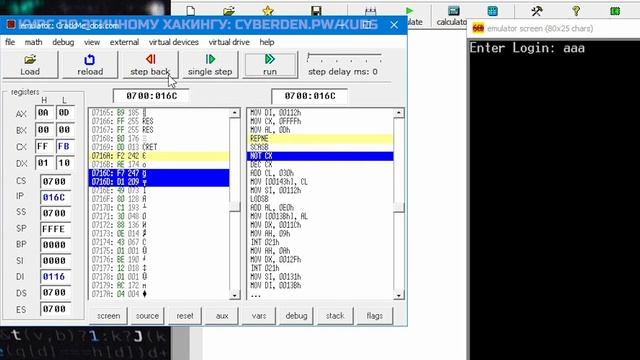Click the reload button
The image size is (640, 360).
90,64
